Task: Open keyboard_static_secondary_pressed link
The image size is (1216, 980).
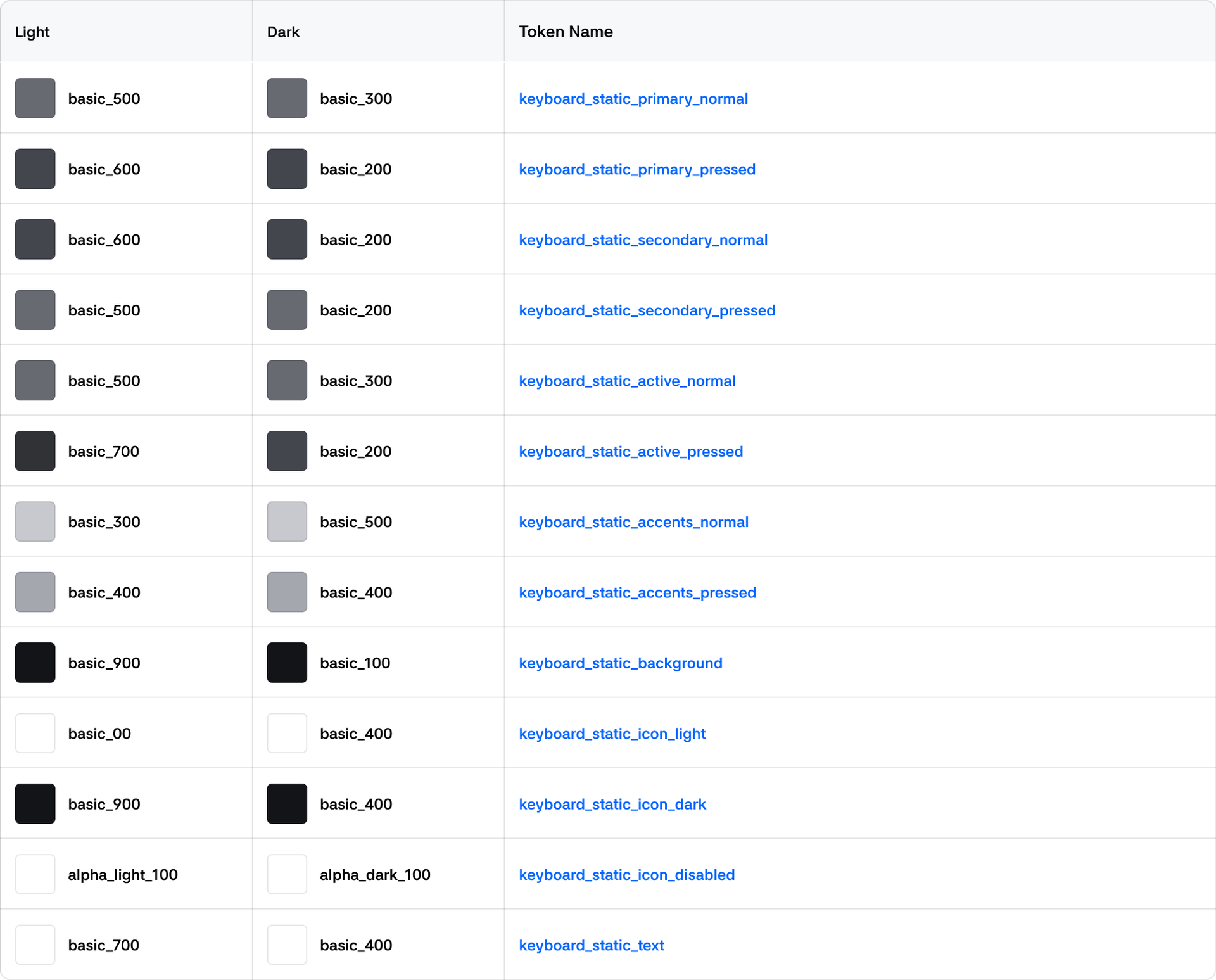Action: (647, 310)
